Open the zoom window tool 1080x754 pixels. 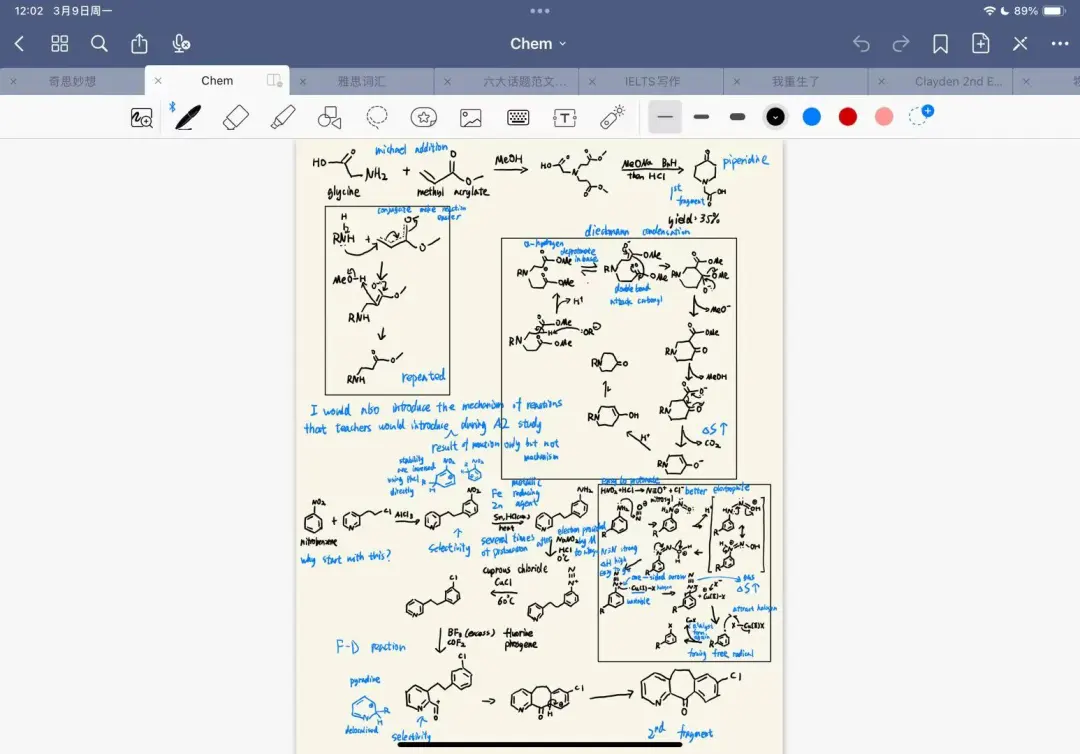click(142, 117)
